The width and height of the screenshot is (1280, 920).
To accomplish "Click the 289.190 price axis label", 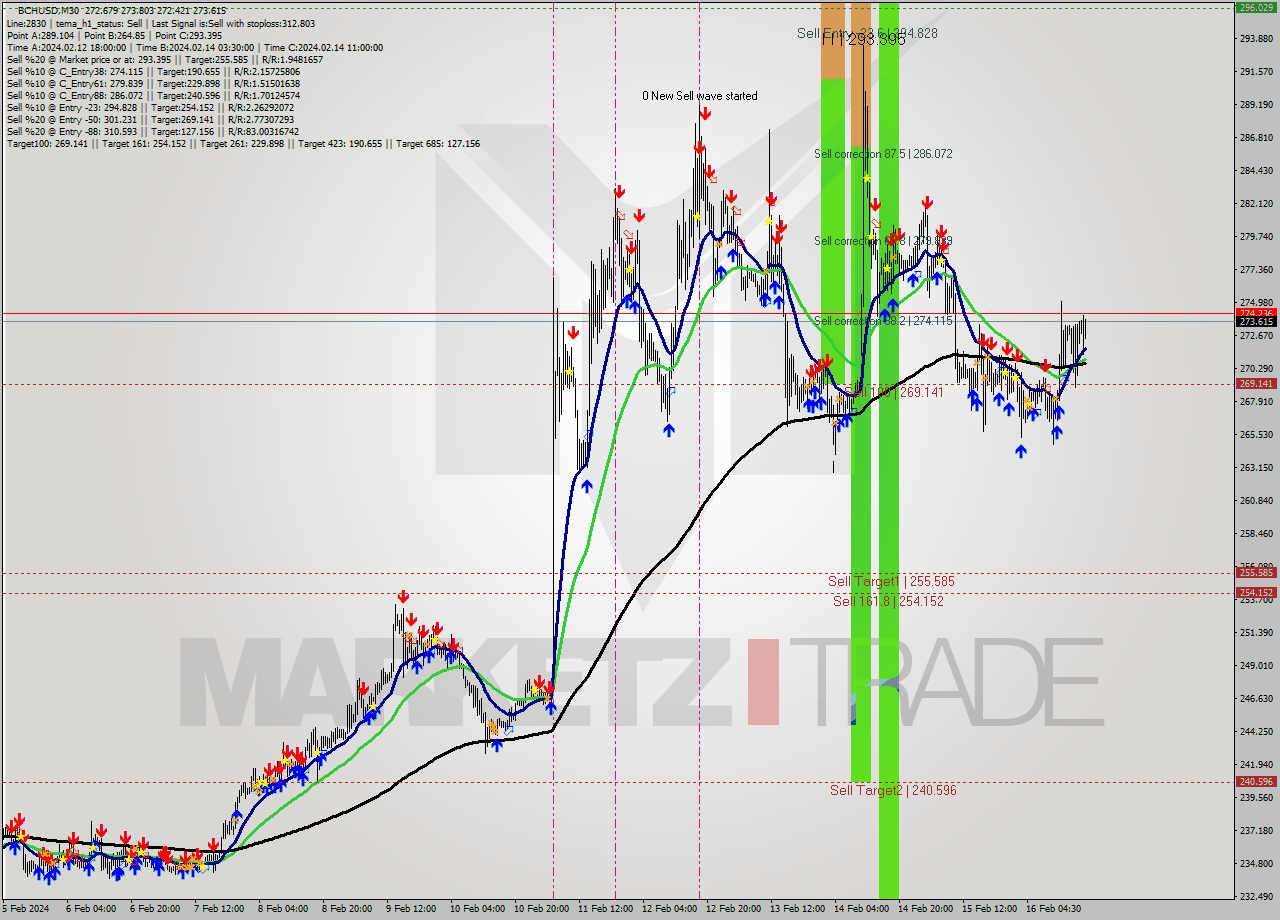I will coord(1256,104).
